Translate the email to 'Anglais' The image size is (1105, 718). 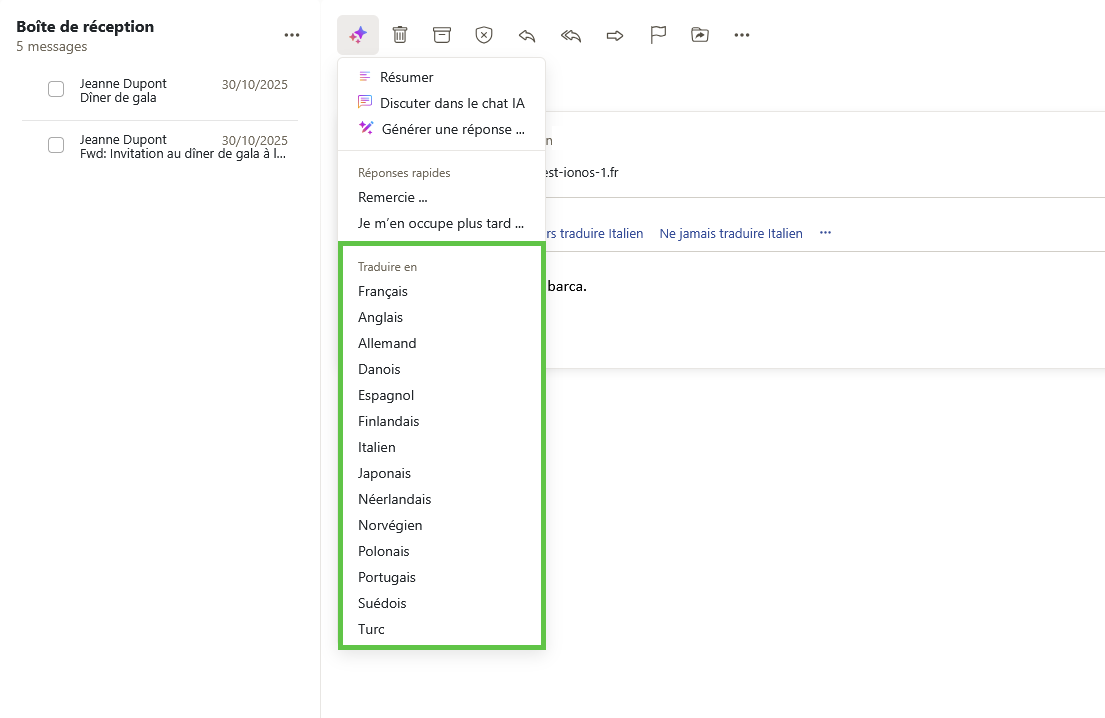click(381, 317)
